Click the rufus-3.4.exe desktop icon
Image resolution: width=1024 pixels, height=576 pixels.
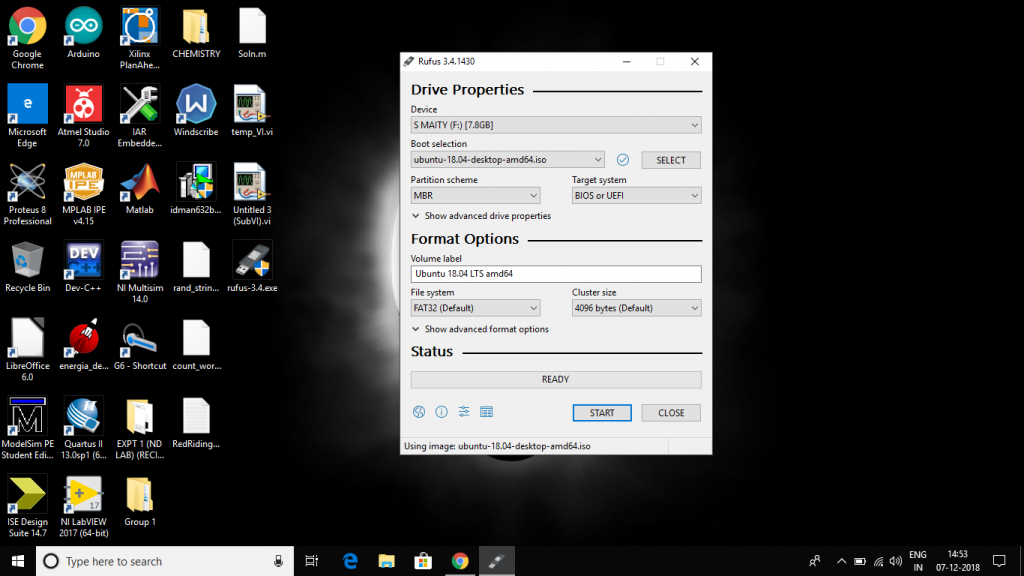[x=252, y=264]
